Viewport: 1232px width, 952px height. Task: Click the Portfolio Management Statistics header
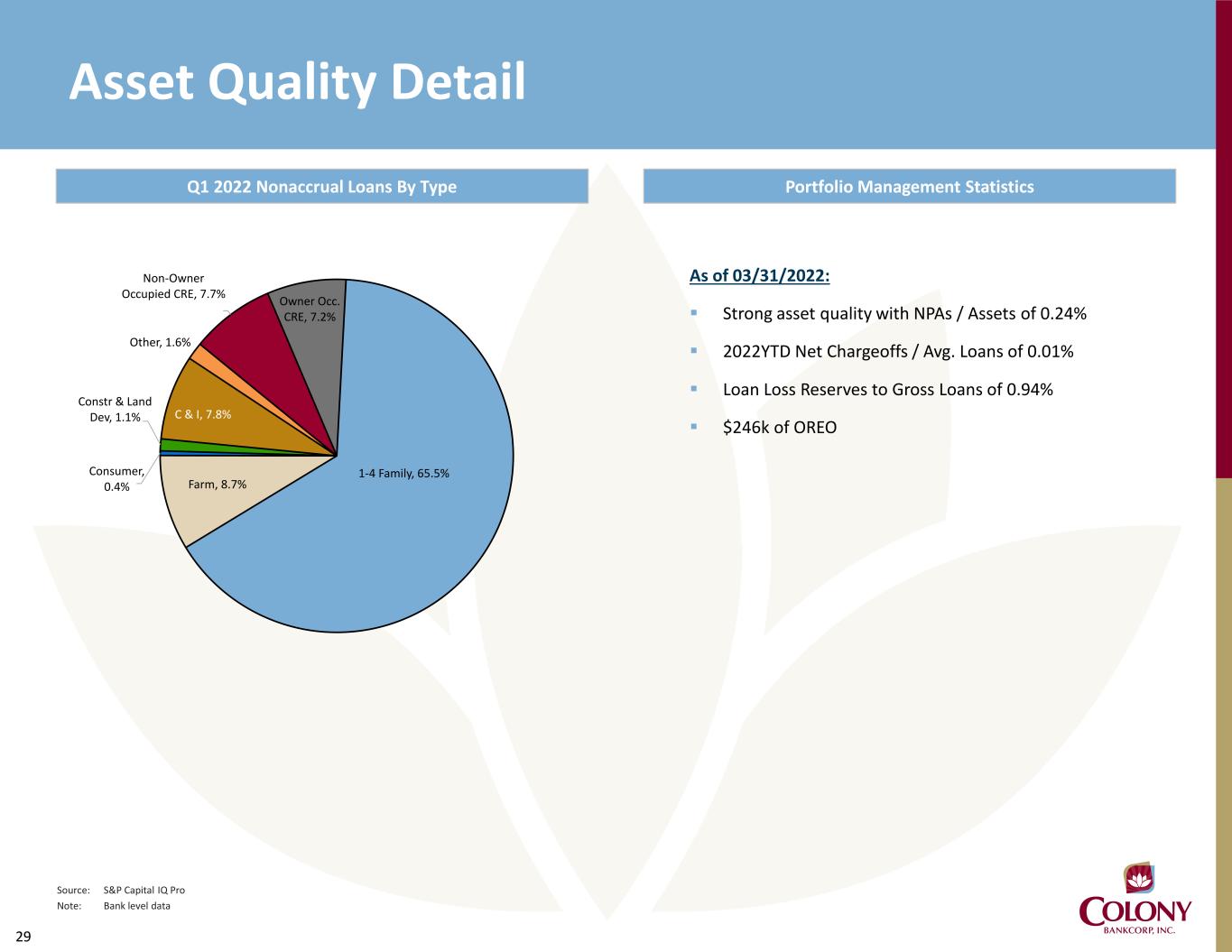[909, 187]
